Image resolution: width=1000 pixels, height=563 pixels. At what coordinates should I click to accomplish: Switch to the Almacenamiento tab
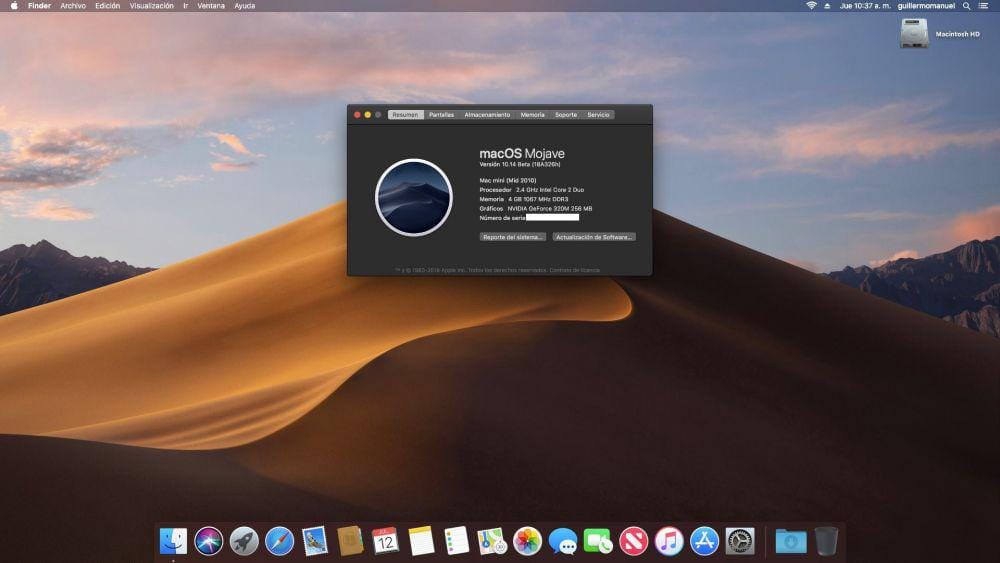pyautogui.click(x=487, y=115)
